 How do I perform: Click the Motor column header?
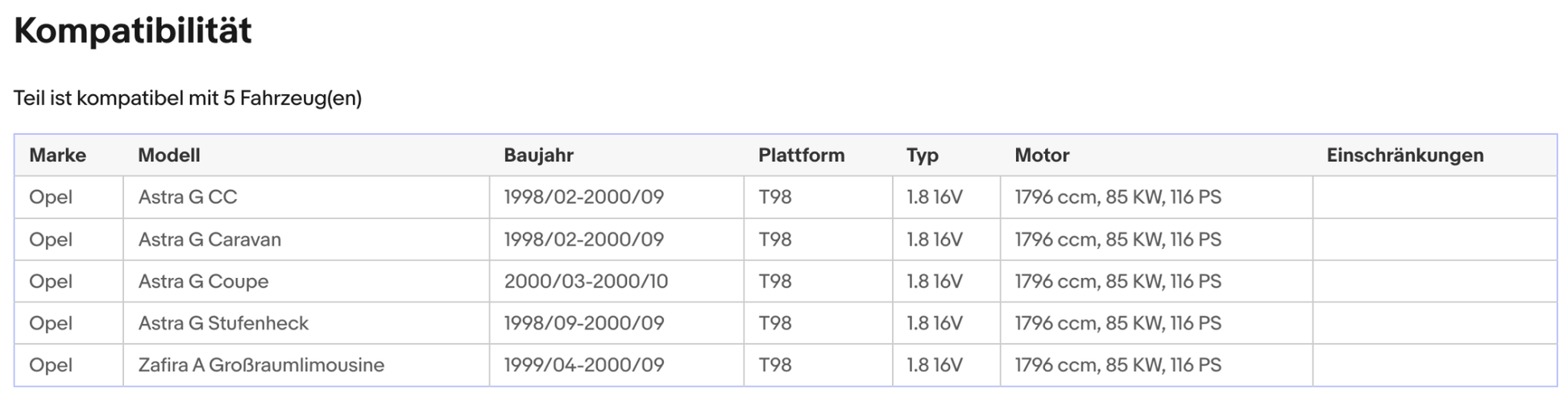[1041, 155]
